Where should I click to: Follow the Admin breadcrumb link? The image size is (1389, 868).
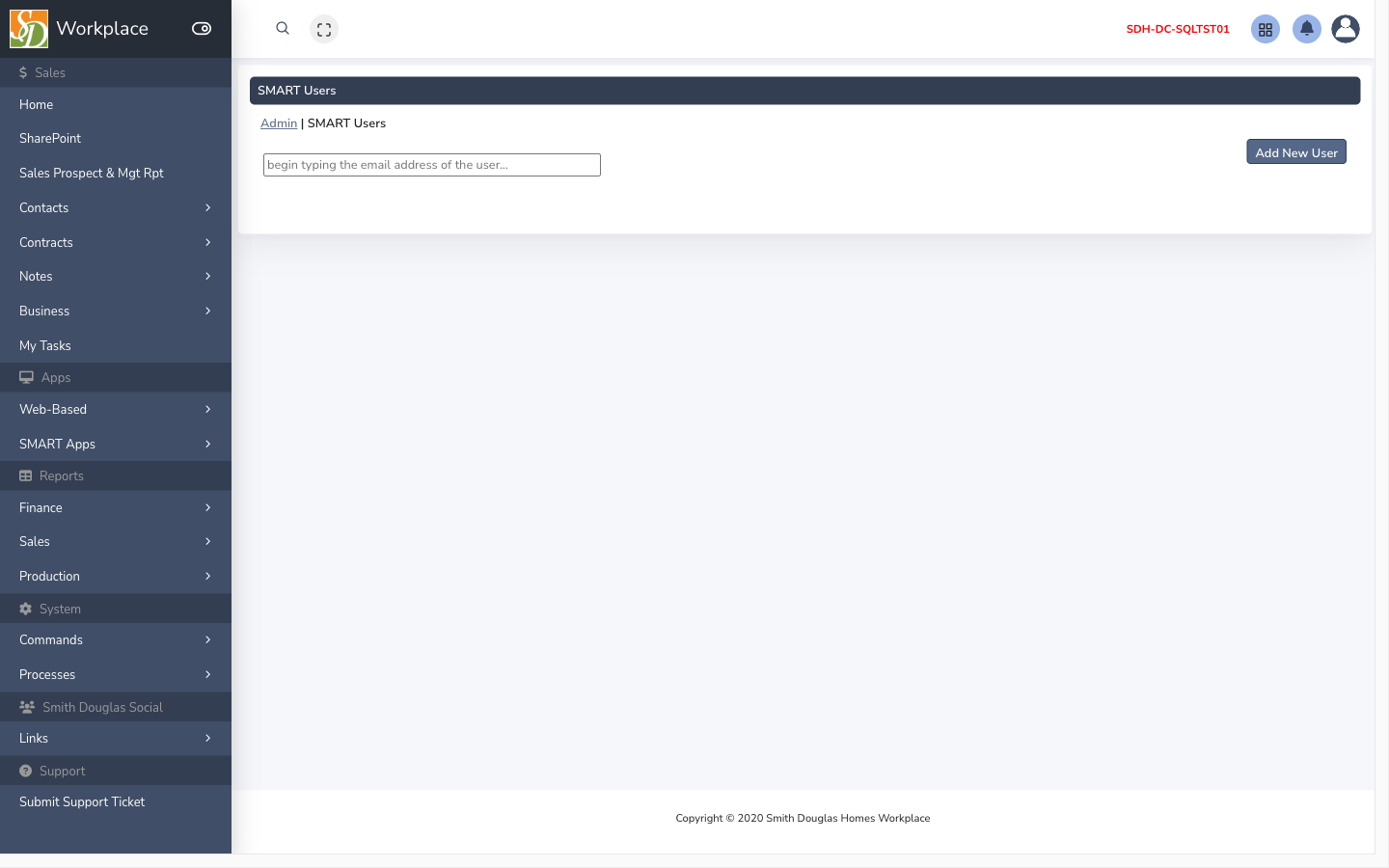279,123
